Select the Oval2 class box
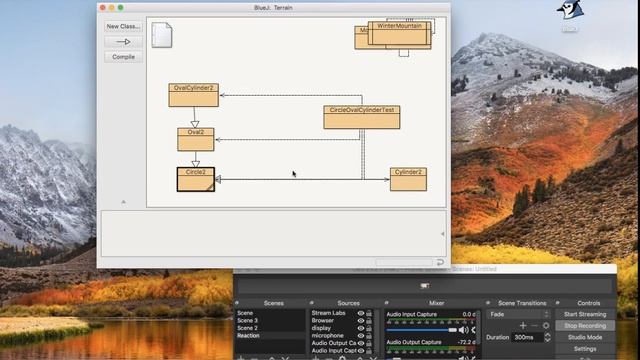640x360 pixels. point(196,140)
